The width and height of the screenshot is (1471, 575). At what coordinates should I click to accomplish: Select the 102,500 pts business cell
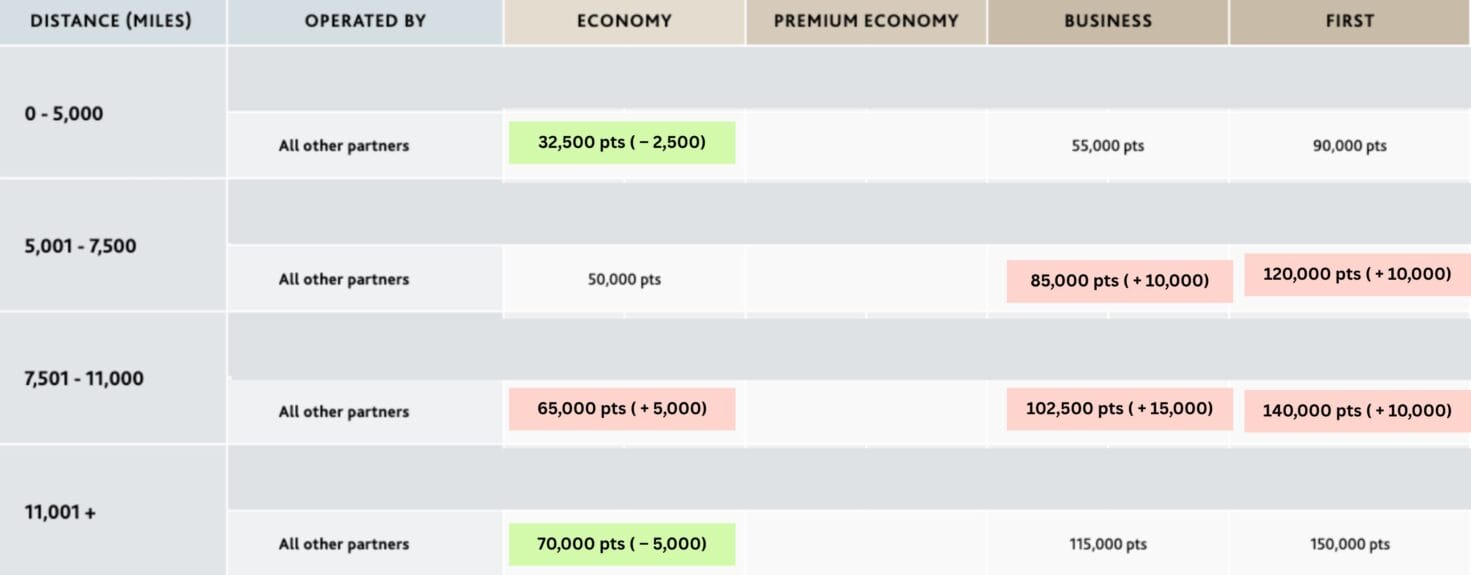[x=1119, y=409]
